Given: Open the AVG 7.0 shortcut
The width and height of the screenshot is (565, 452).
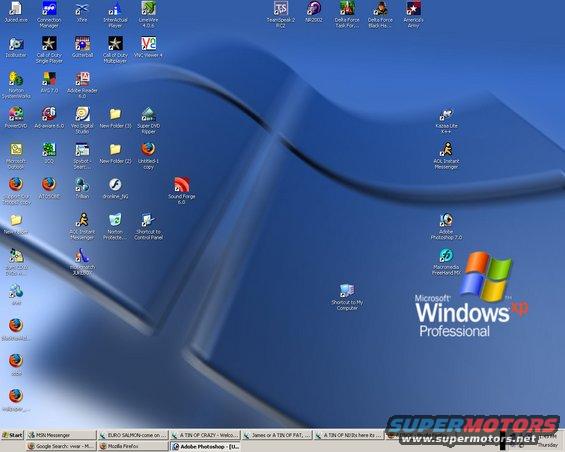Looking at the screenshot, I should pyautogui.click(x=49, y=83).
